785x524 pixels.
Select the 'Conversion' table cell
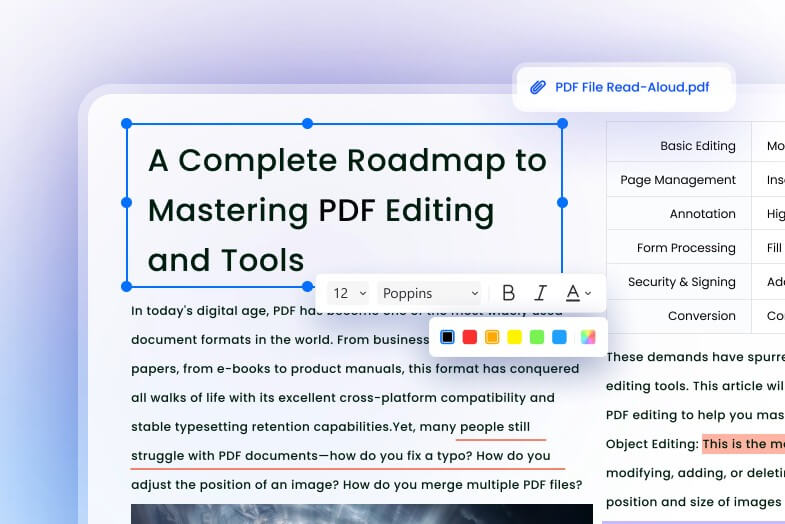click(679, 316)
